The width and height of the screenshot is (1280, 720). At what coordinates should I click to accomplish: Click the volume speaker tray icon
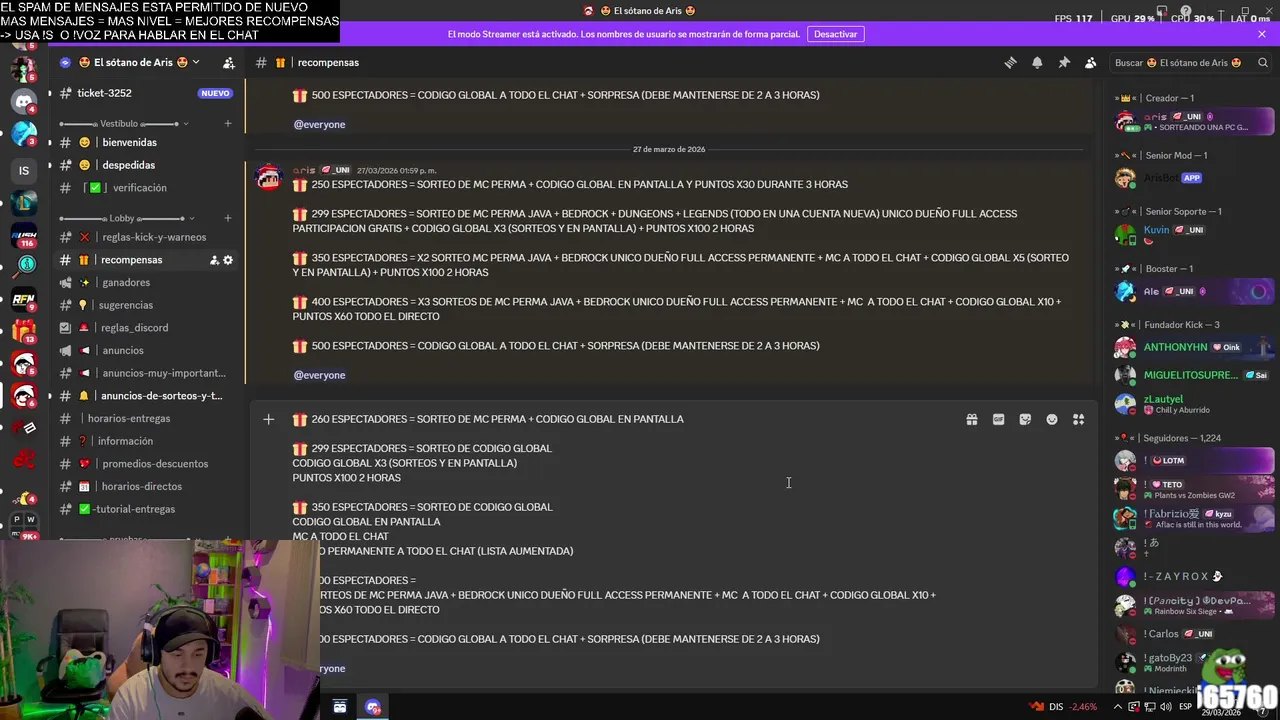pyautogui.click(x=1165, y=707)
